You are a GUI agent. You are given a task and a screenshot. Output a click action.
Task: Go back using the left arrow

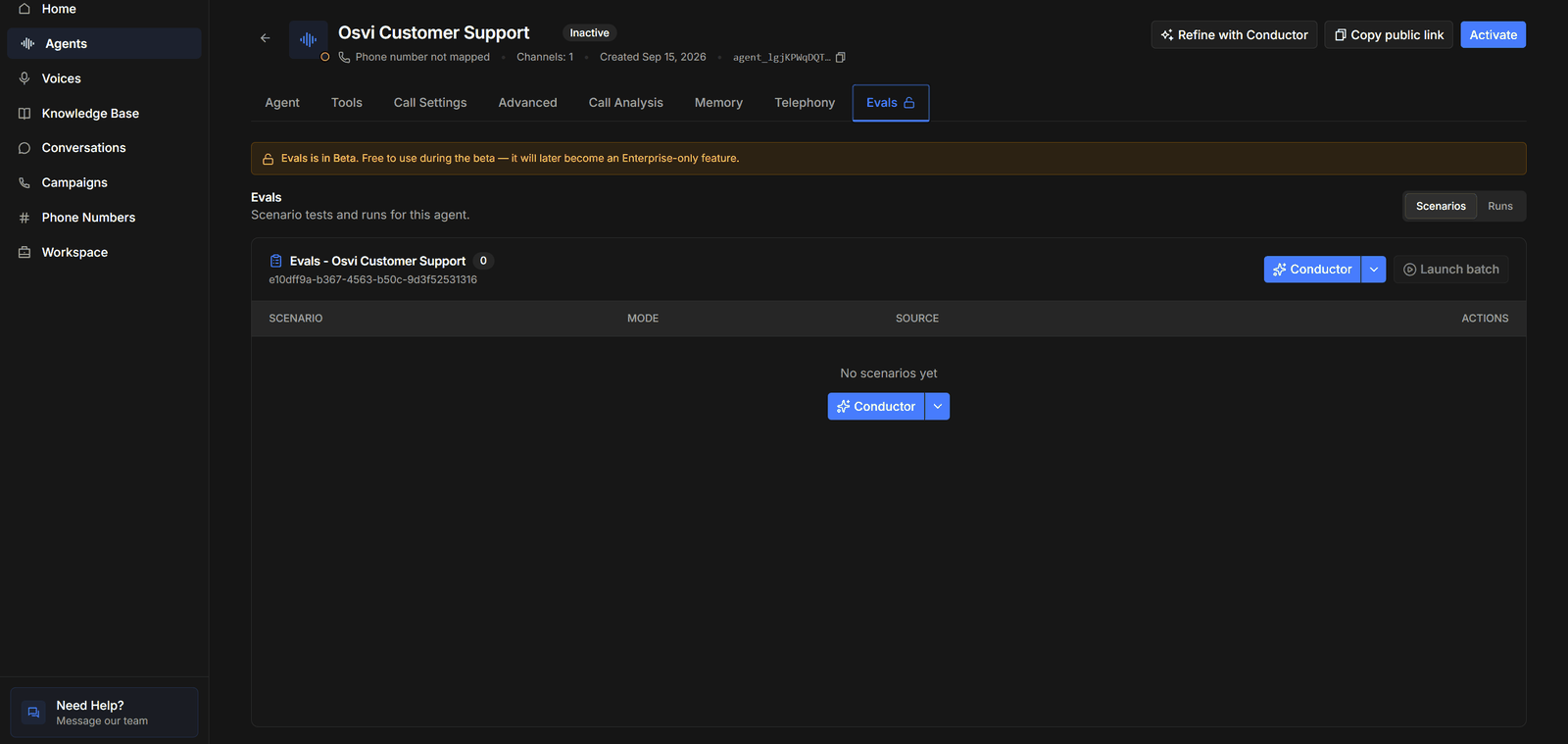click(x=265, y=38)
